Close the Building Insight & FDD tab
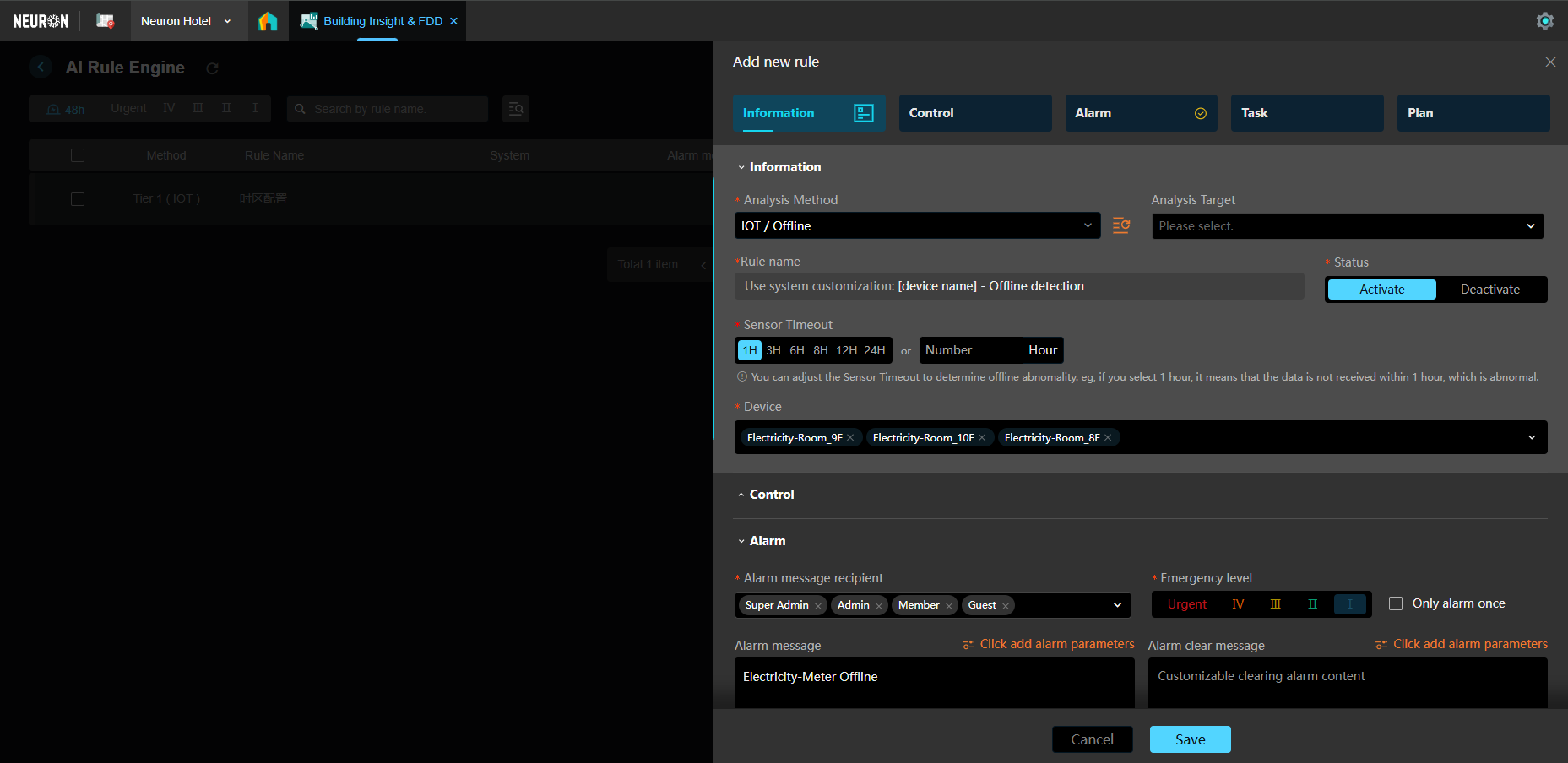 pos(453,21)
